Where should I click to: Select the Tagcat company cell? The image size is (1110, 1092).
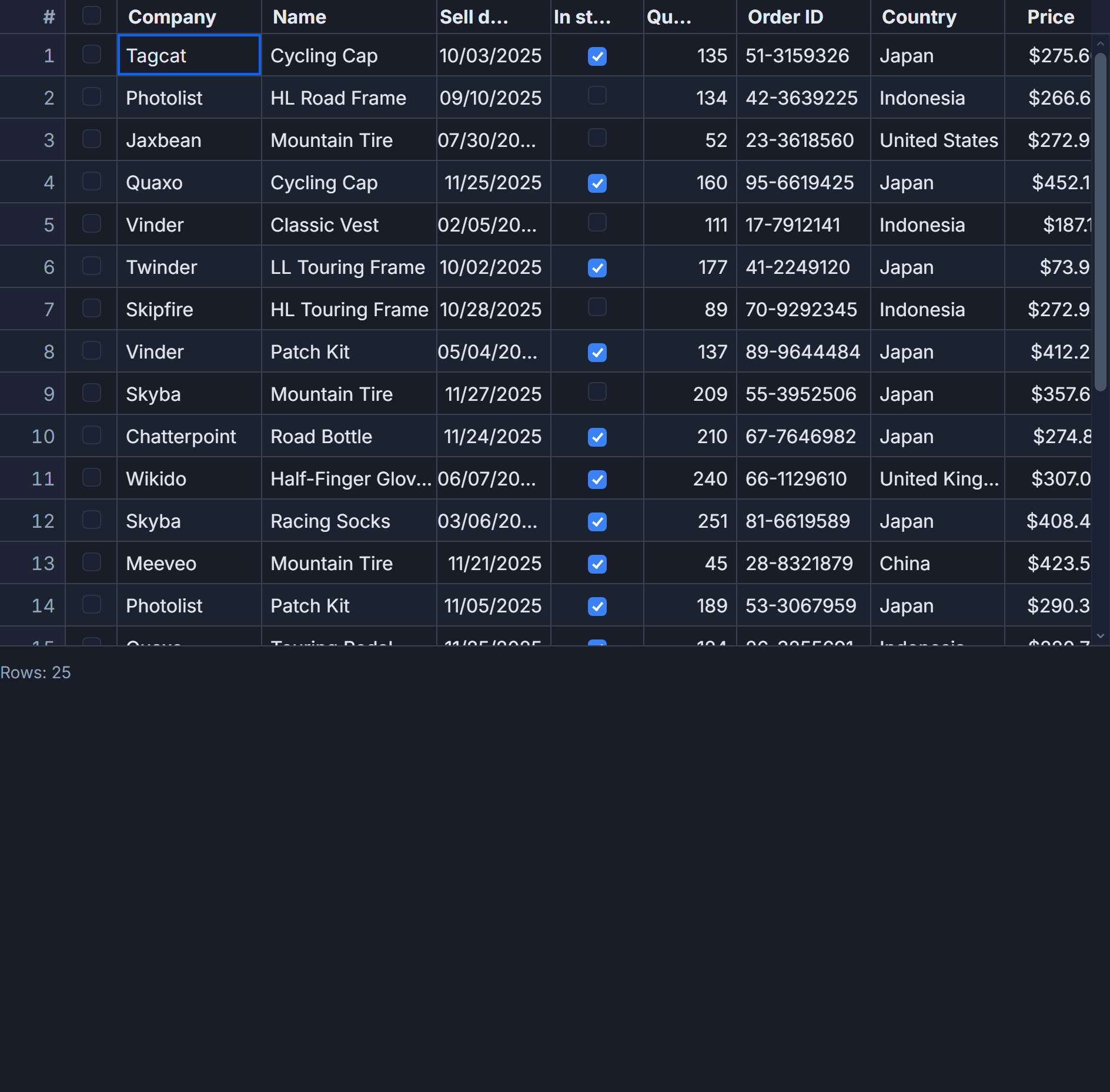click(x=189, y=55)
